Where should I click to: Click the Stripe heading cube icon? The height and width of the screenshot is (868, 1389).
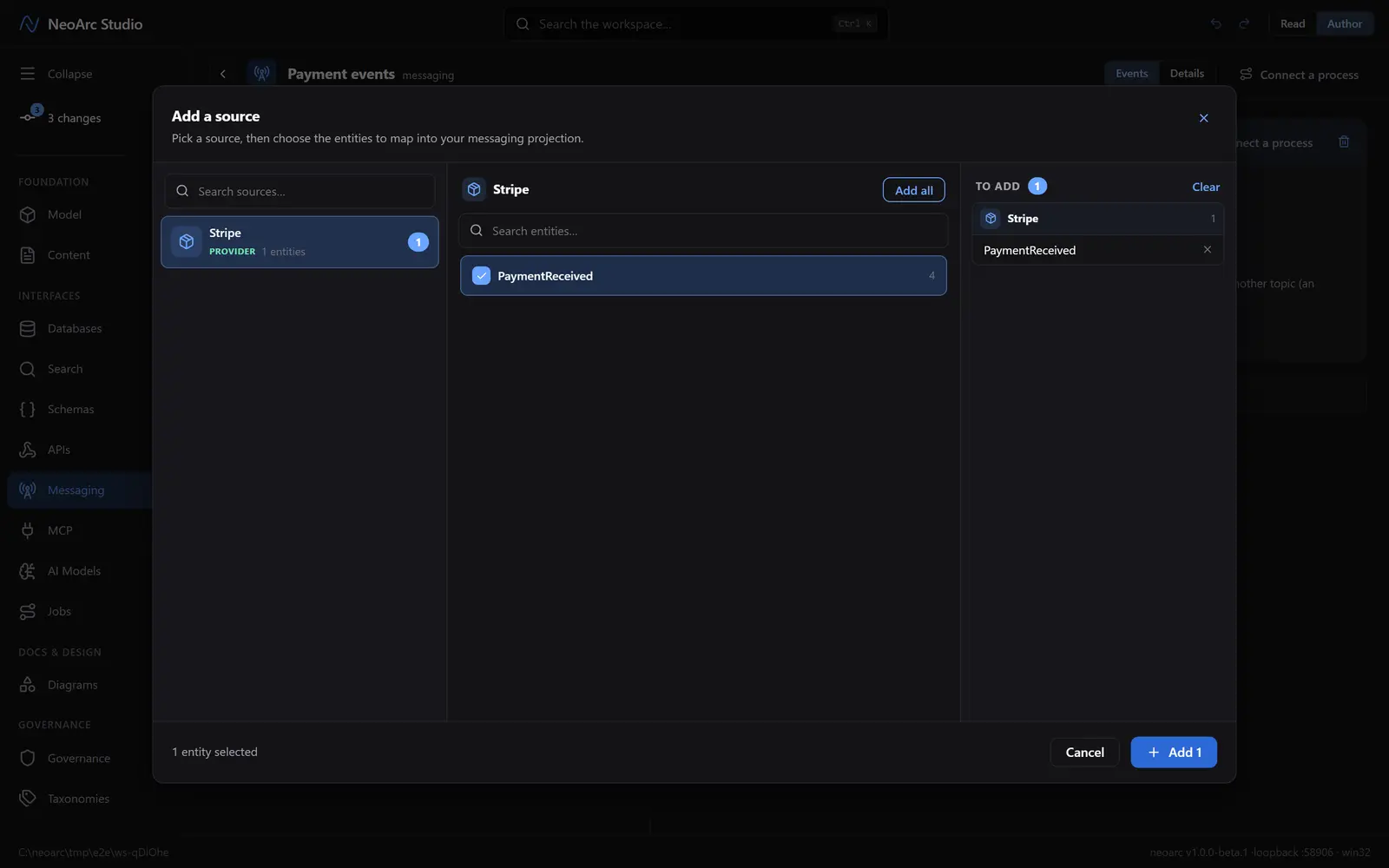[x=474, y=189]
